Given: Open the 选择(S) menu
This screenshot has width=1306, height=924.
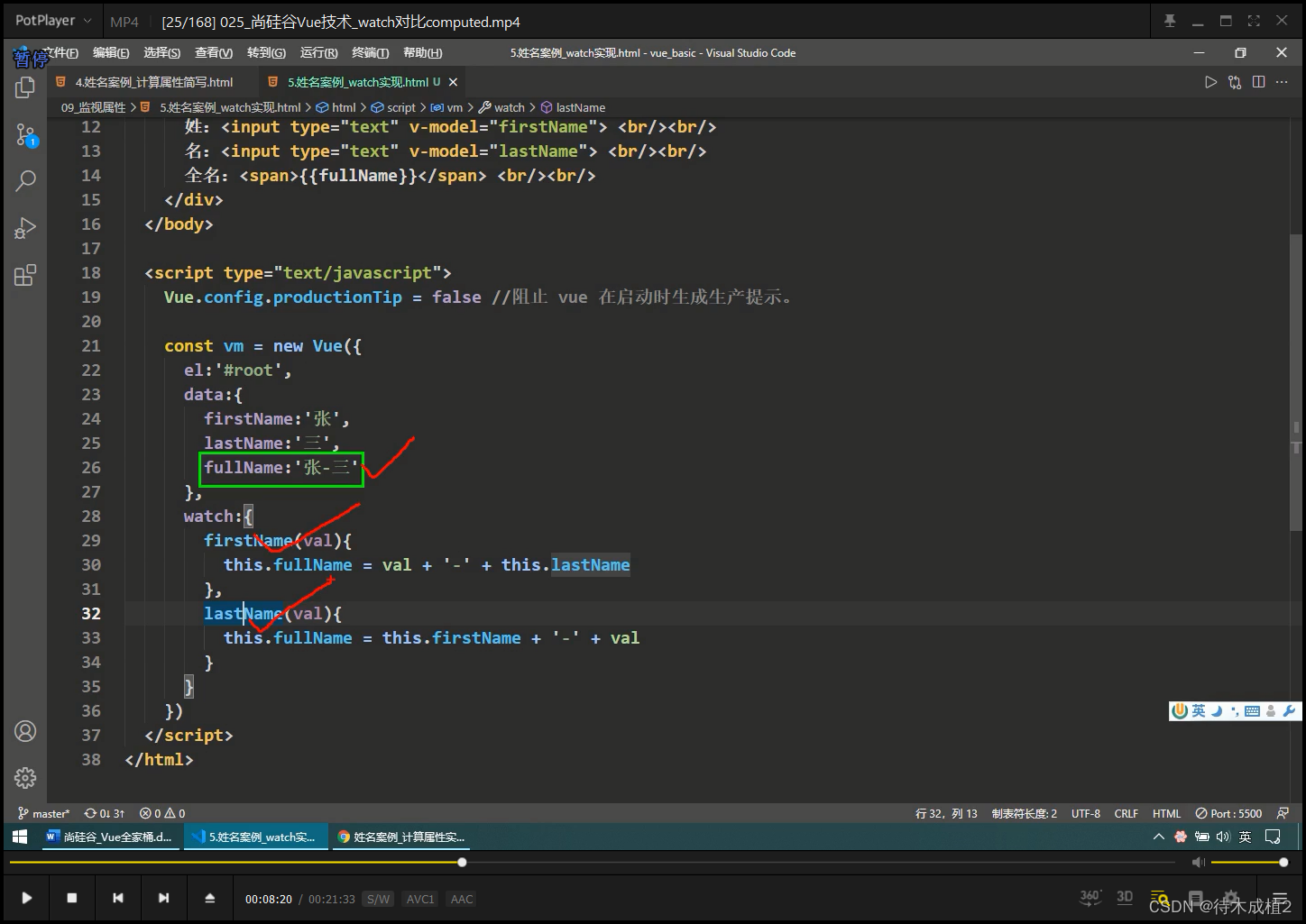Looking at the screenshot, I should pyautogui.click(x=161, y=53).
